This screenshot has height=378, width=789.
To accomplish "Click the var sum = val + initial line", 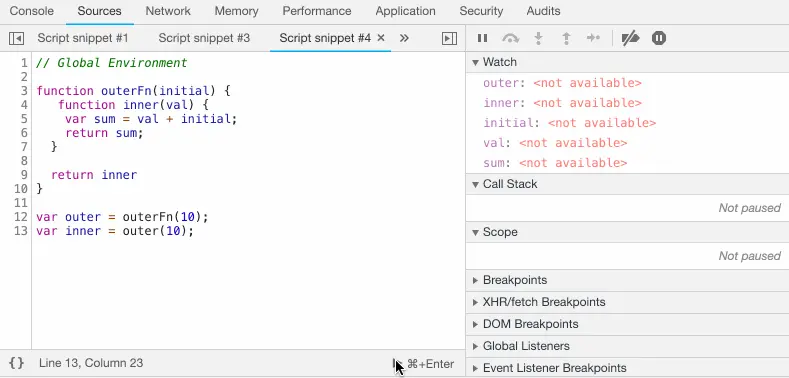I will (151, 119).
